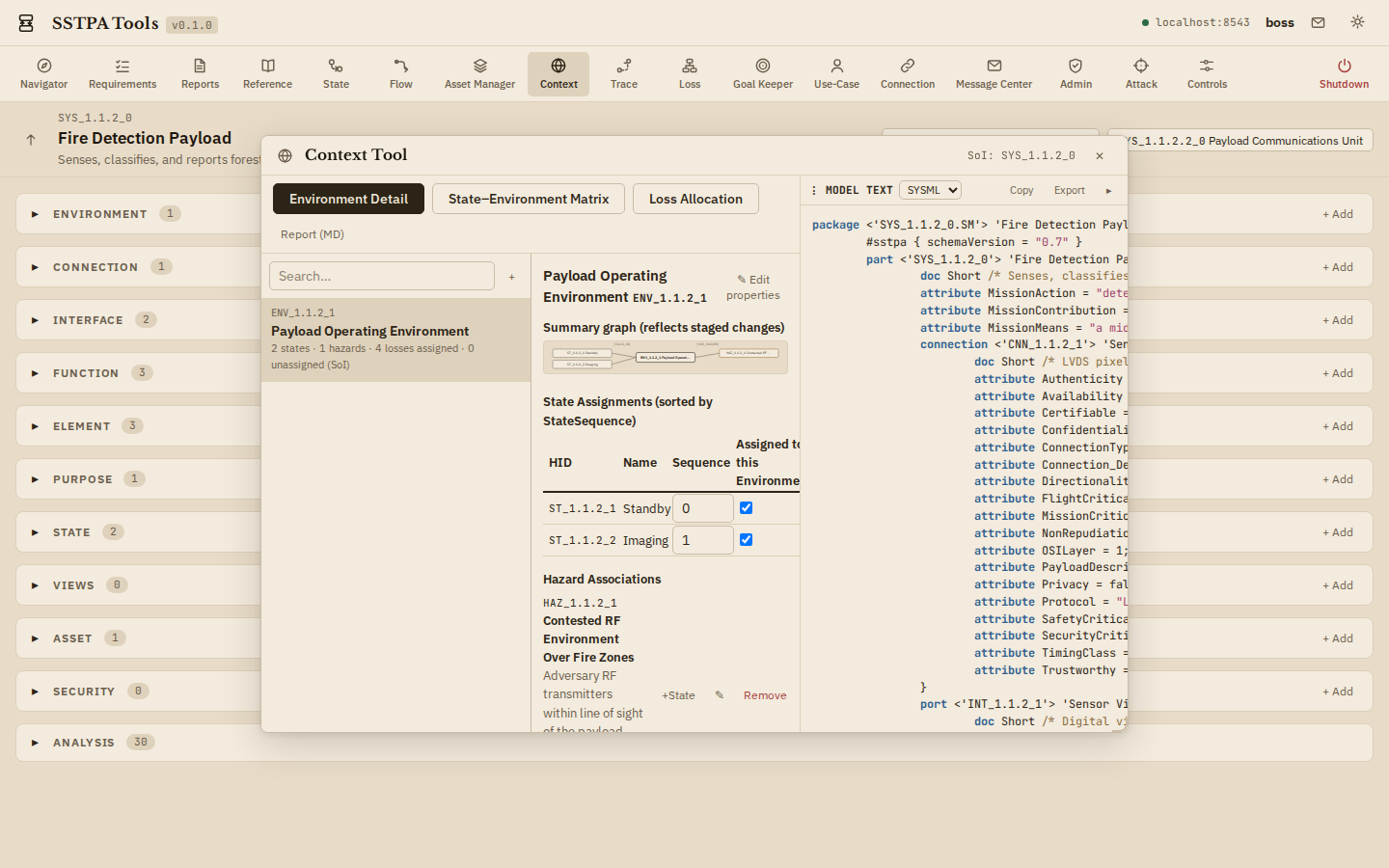The image size is (1389, 868).
Task: Open the Asset Manager tool
Action: pyautogui.click(x=479, y=74)
